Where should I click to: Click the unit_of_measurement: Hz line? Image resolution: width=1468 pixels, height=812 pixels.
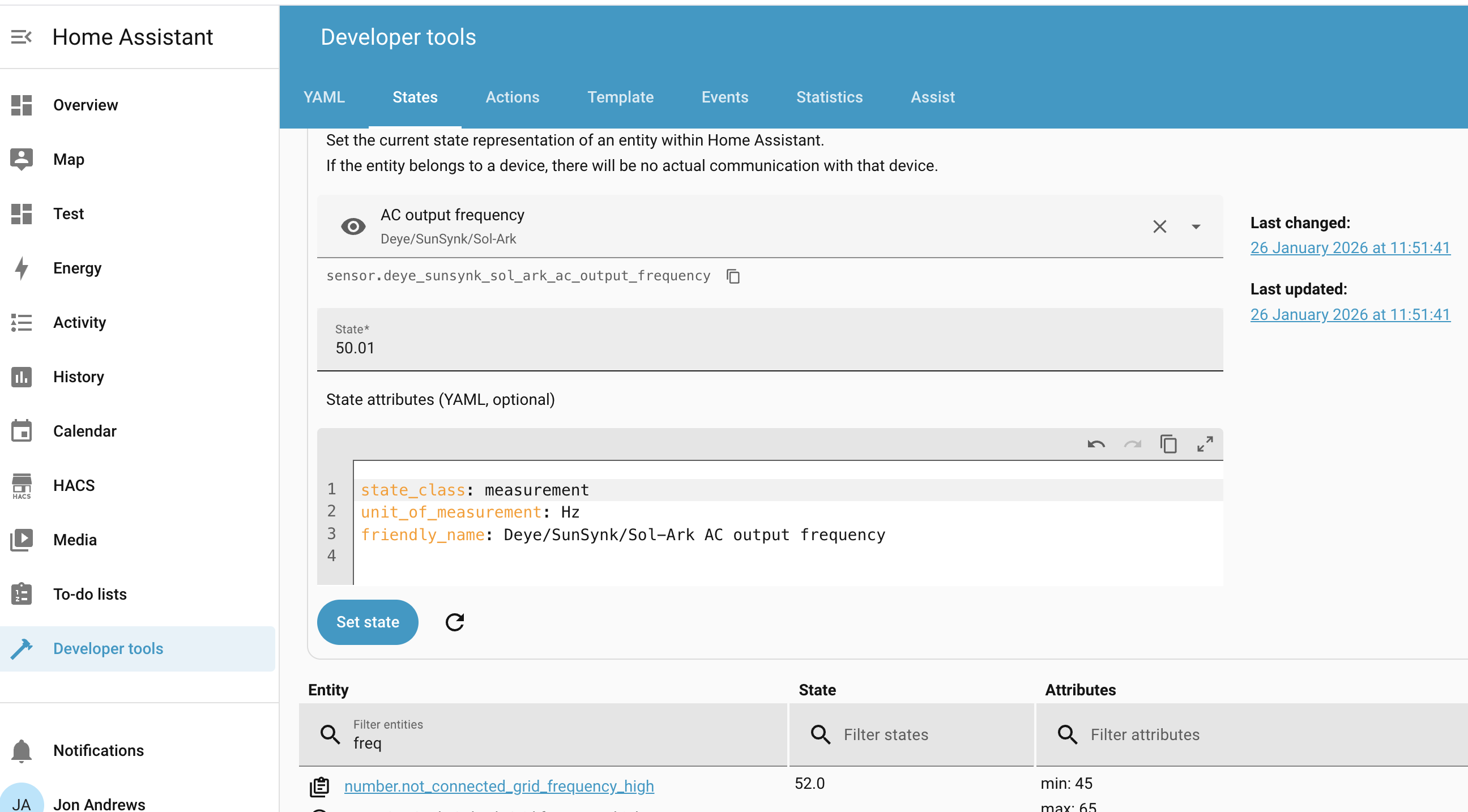point(789,512)
